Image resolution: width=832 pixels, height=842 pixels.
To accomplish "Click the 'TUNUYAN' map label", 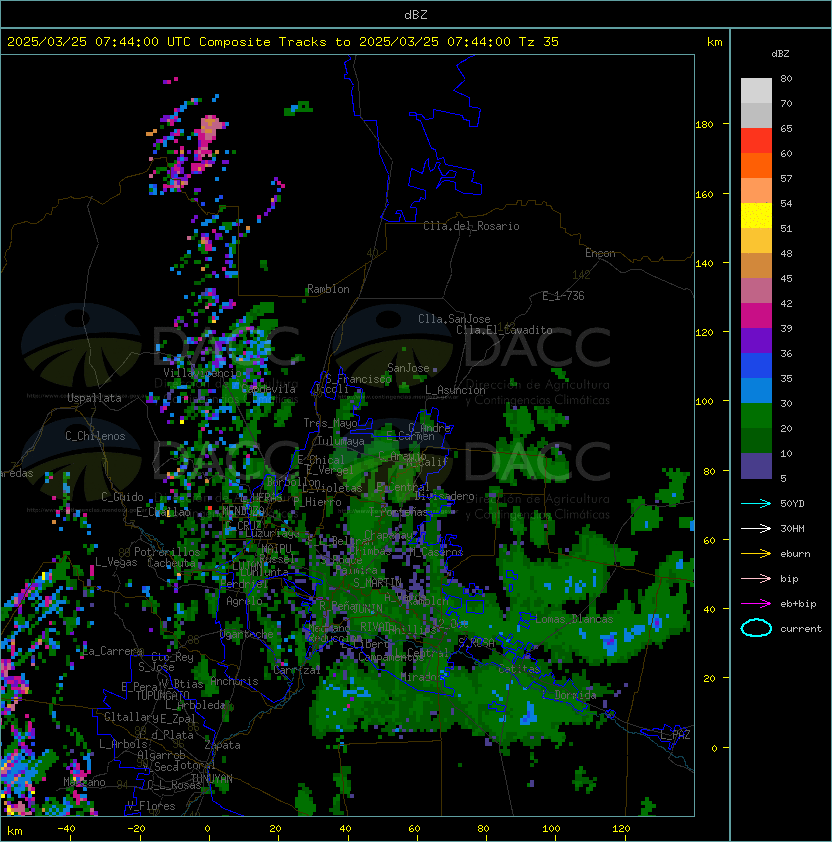I will tap(212, 778).
